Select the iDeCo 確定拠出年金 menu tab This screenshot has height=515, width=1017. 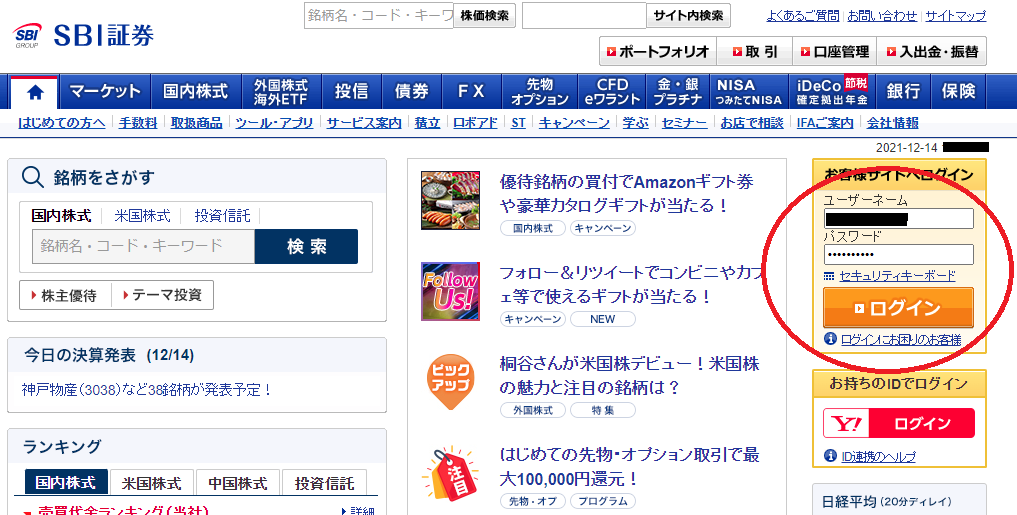pos(832,91)
